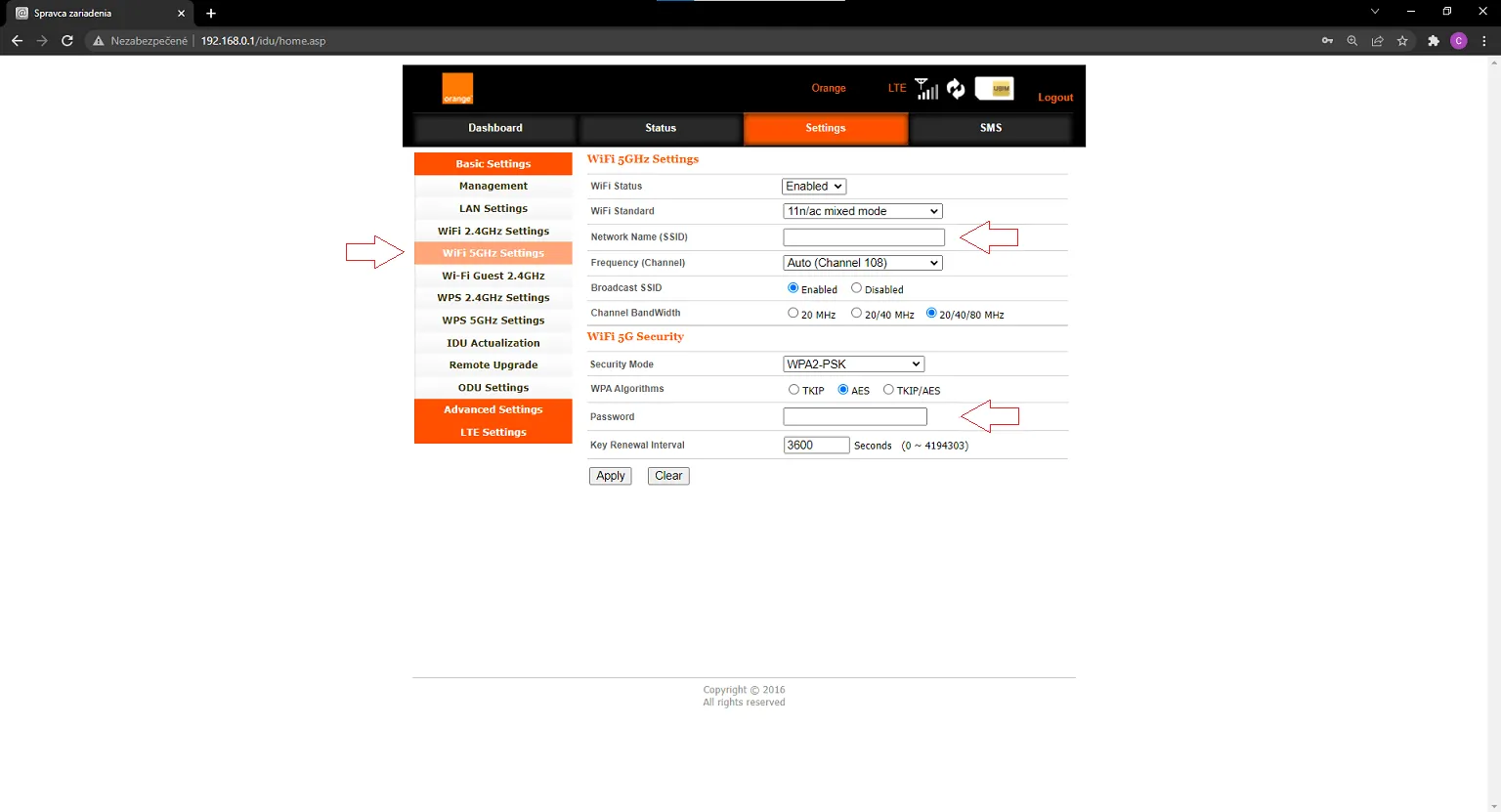1501x812 pixels.
Task: Switch to the Dashboard tab
Action: [495, 128]
